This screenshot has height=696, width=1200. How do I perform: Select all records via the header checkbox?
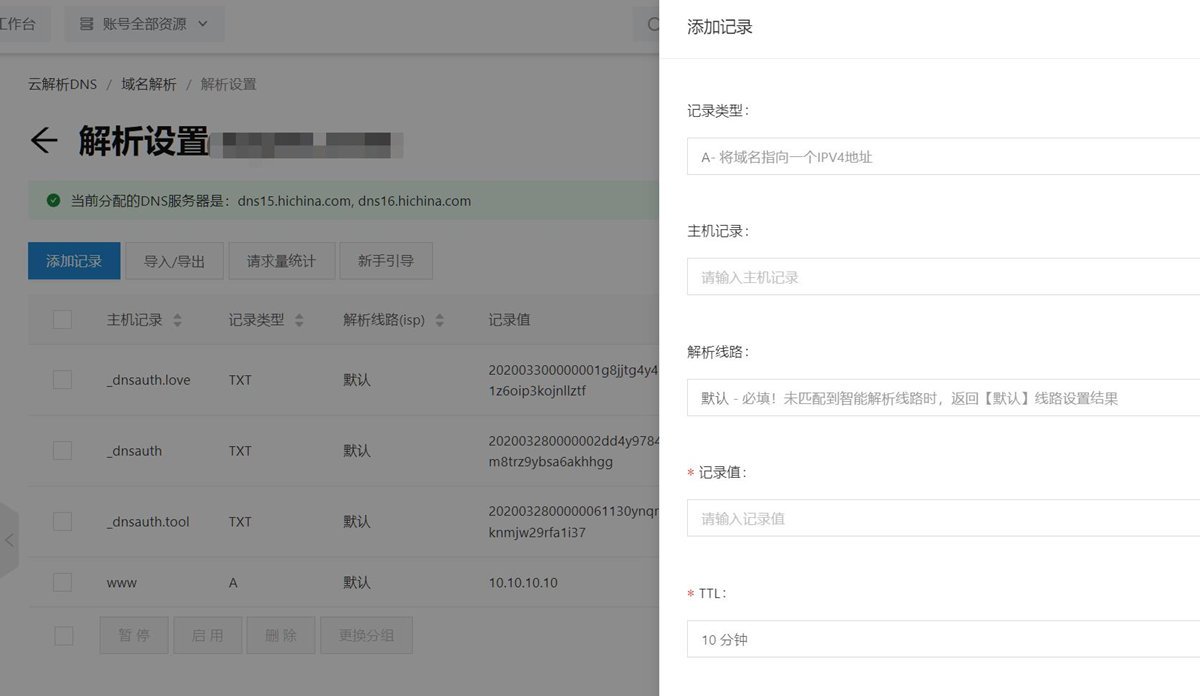tap(62, 319)
